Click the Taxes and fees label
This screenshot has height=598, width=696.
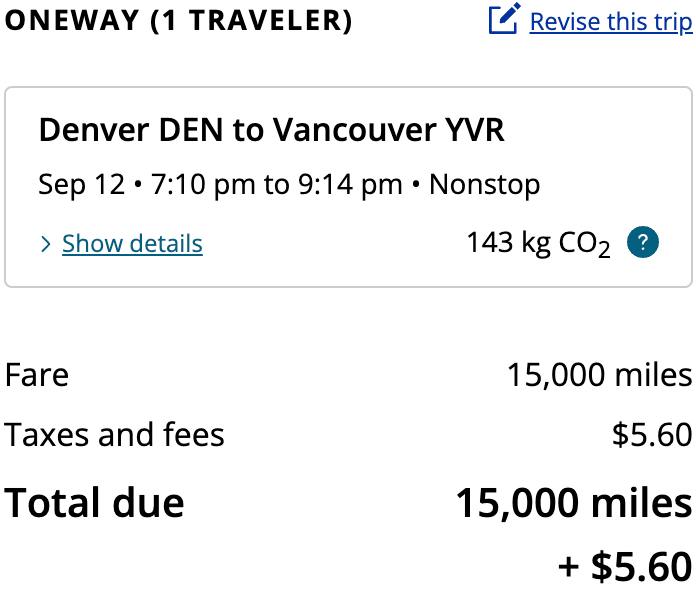(x=115, y=435)
